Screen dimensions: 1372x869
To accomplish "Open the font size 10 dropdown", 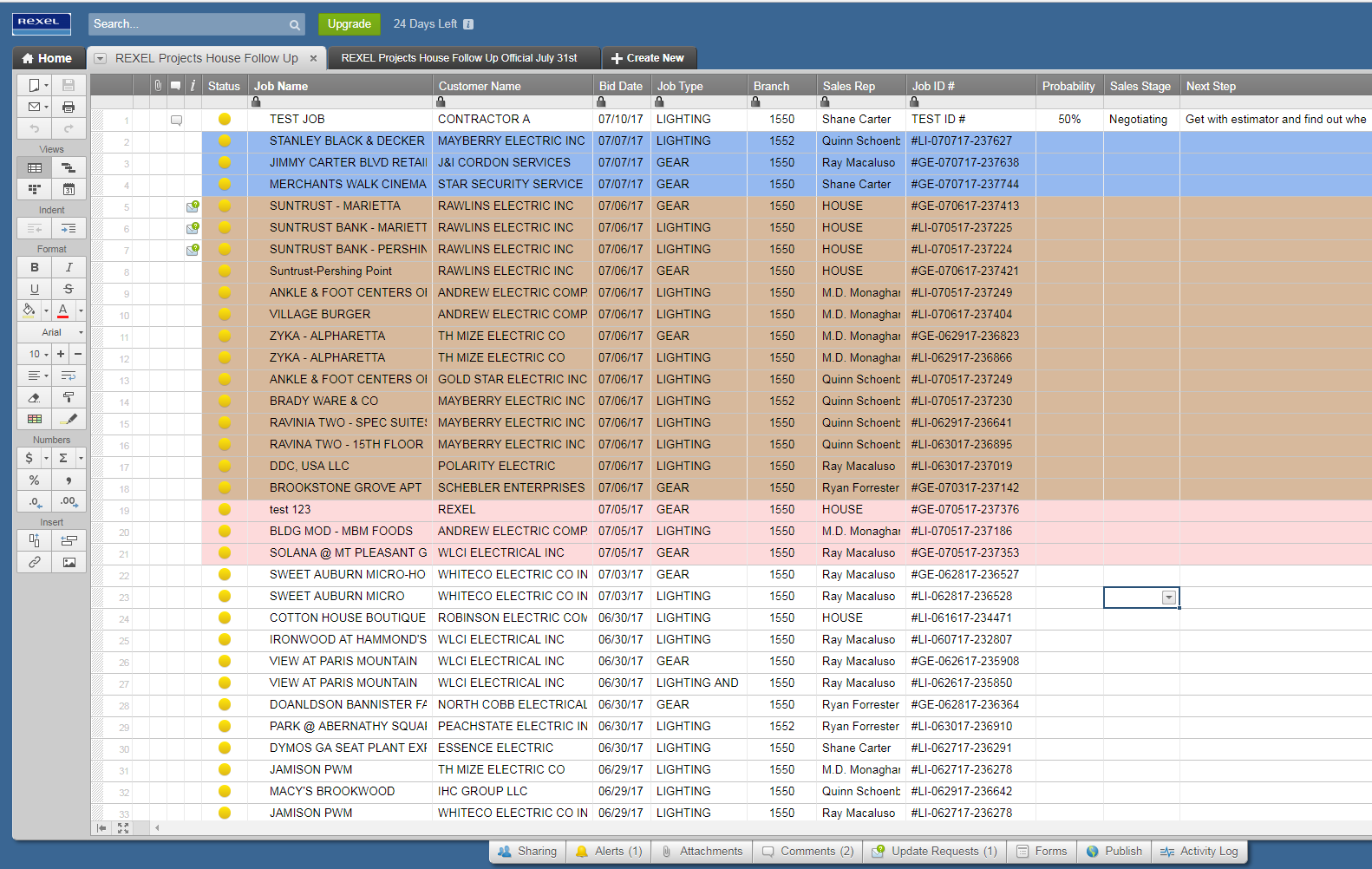I will [x=35, y=354].
